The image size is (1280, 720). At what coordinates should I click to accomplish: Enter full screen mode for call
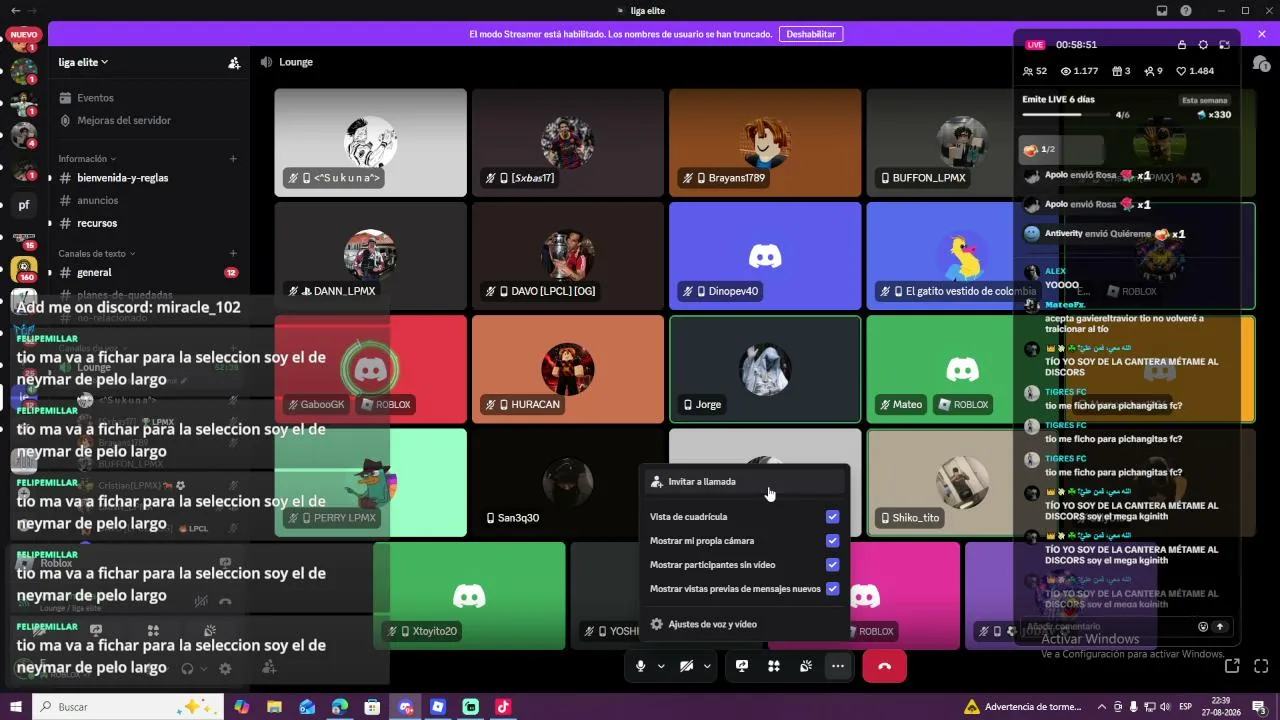coord(1261,666)
